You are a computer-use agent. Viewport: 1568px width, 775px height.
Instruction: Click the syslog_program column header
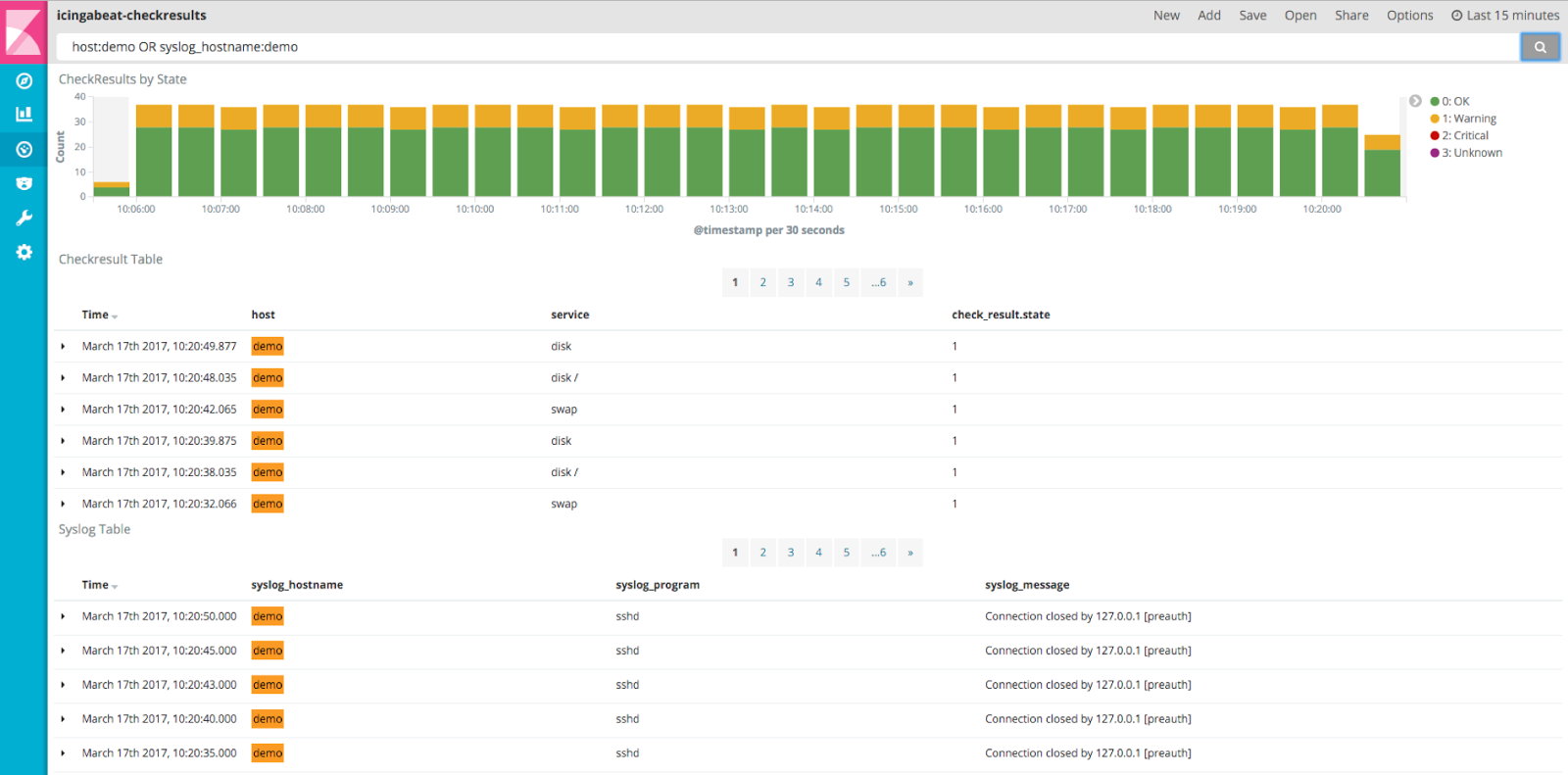pos(658,585)
